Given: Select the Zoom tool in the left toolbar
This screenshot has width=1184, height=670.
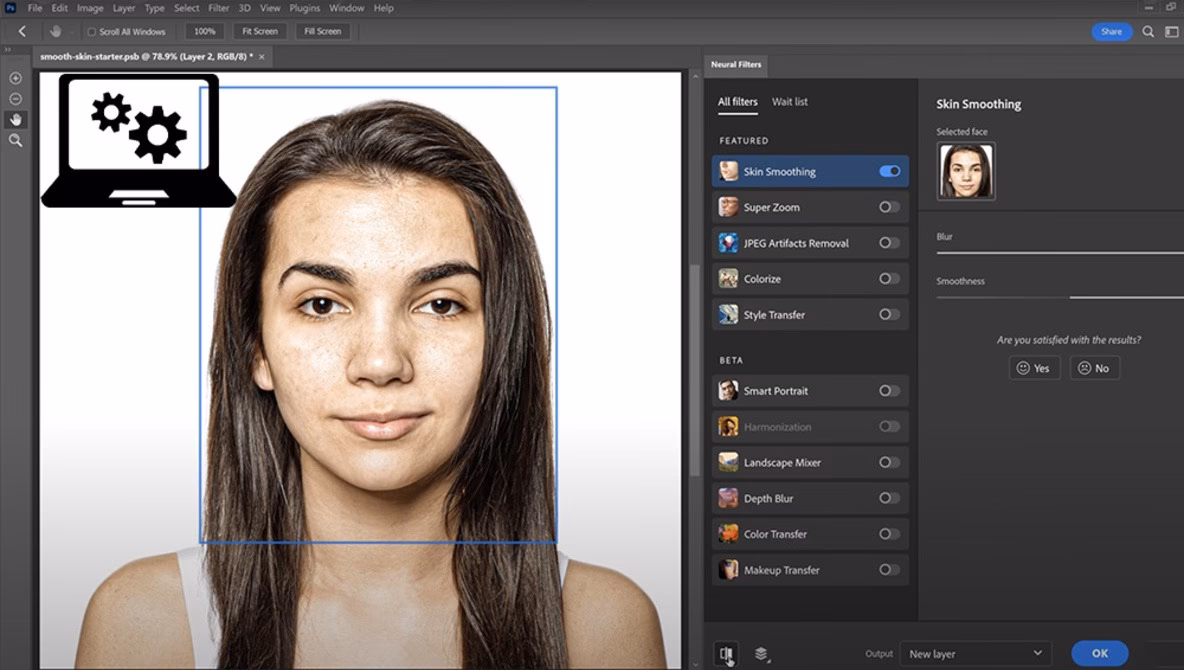Looking at the screenshot, I should (x=15, y=140).
